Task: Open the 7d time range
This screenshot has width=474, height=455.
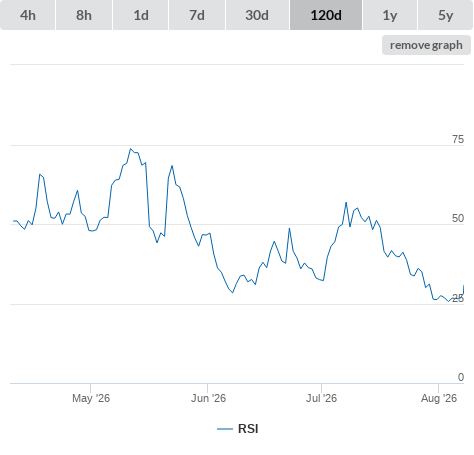Action: tap(197, 15)
